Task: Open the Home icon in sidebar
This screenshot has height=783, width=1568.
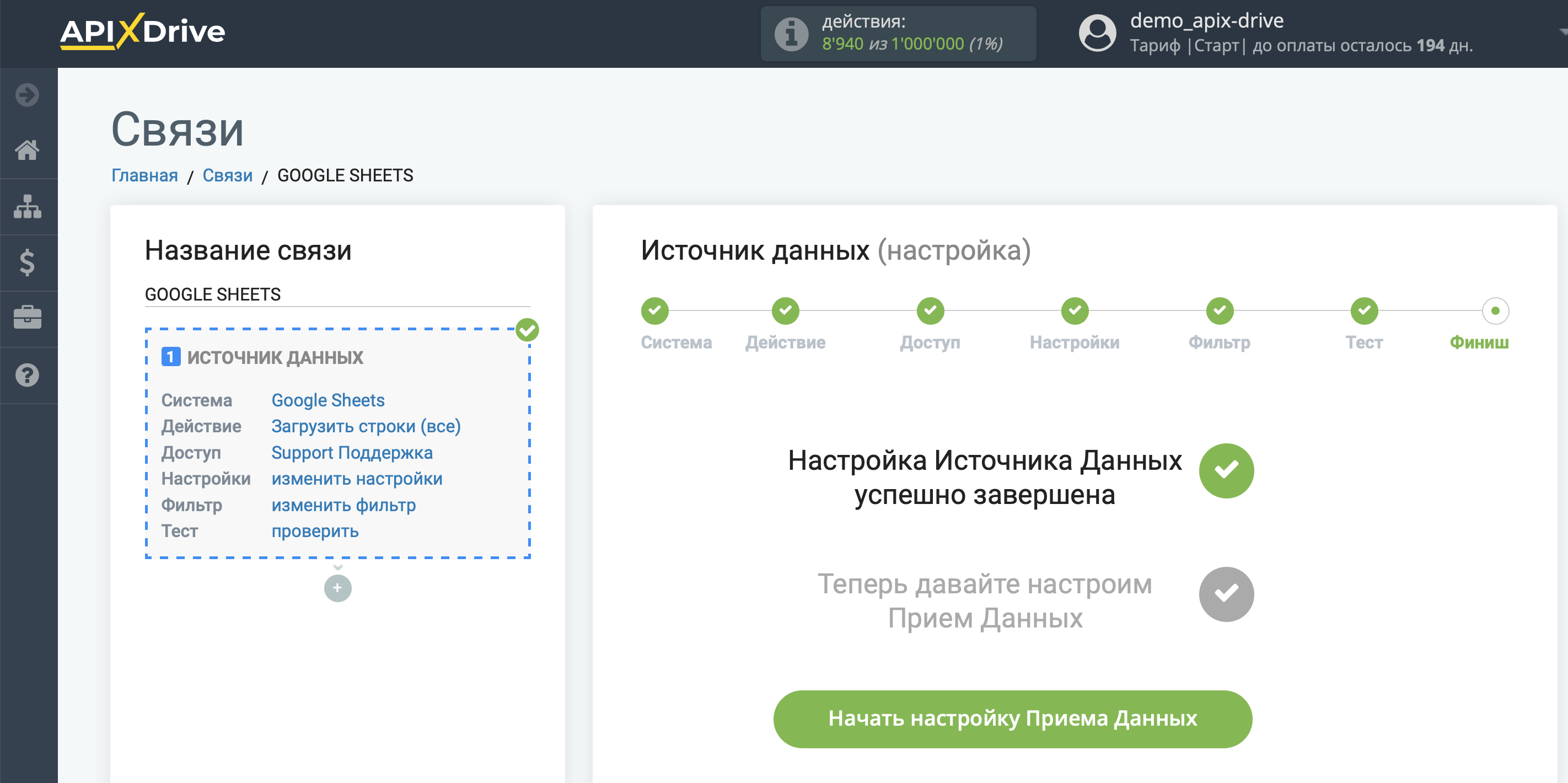Action: click(x=28, y=150)
